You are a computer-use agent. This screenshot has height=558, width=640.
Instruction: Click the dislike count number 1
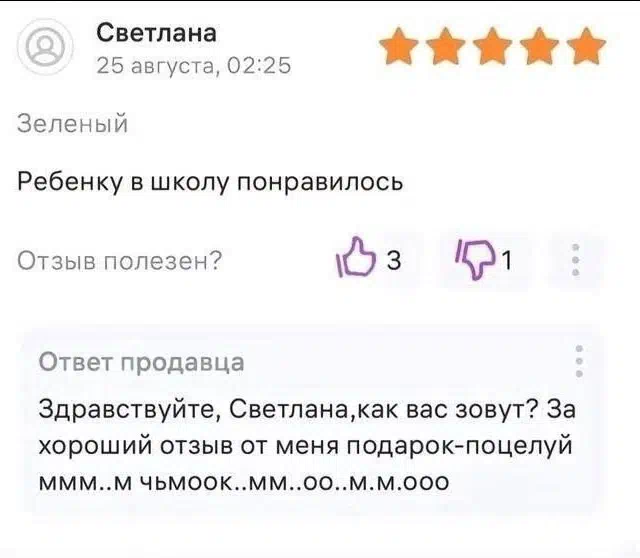click(x=507, y=260)
